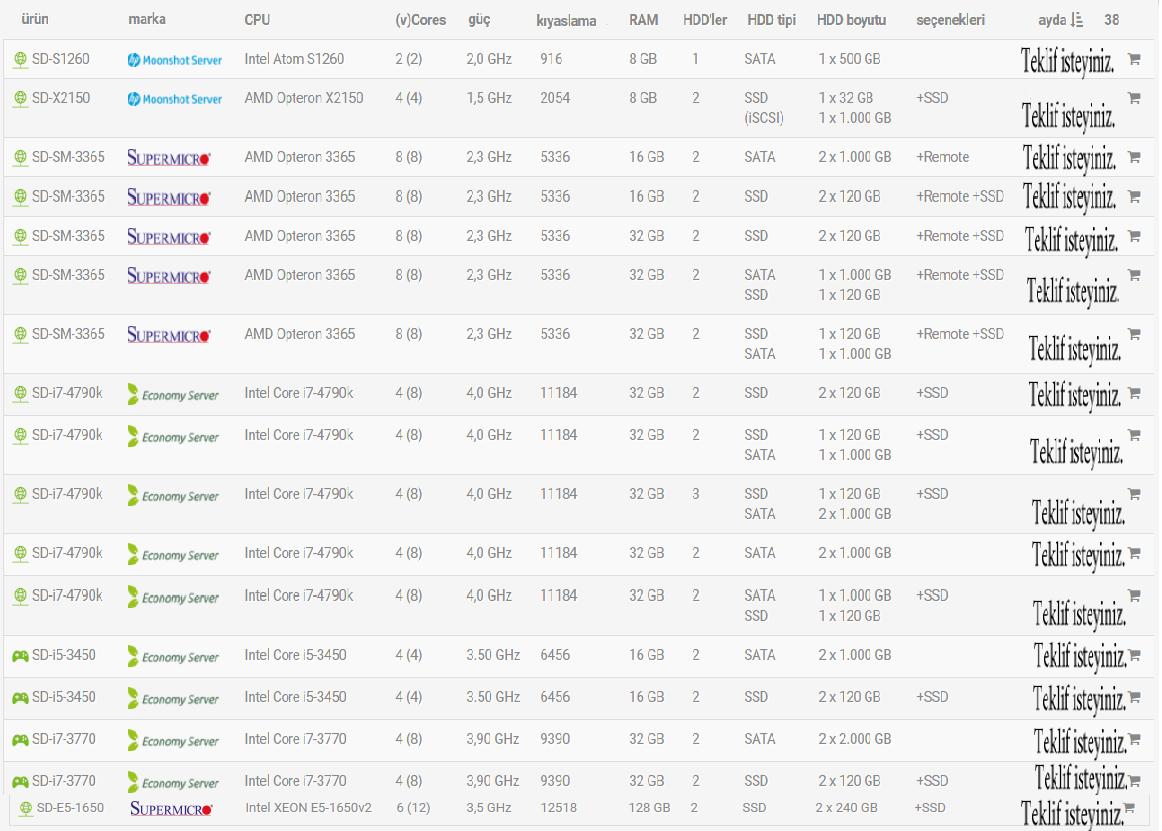Click the 6 (12) cores value
The image size is (1162, 831).
[x=413, y=808]
